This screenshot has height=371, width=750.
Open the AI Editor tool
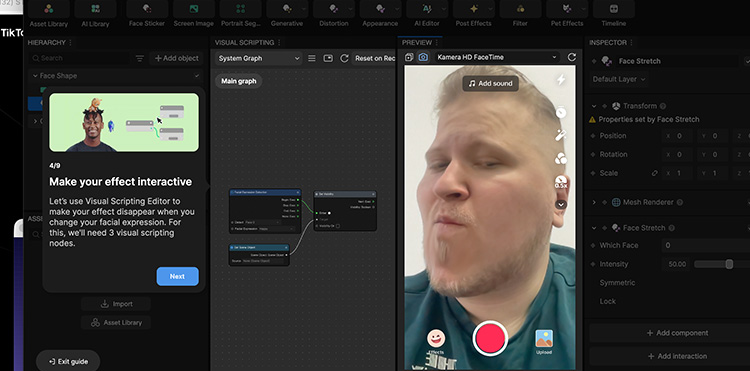click(x=427, y=15)
